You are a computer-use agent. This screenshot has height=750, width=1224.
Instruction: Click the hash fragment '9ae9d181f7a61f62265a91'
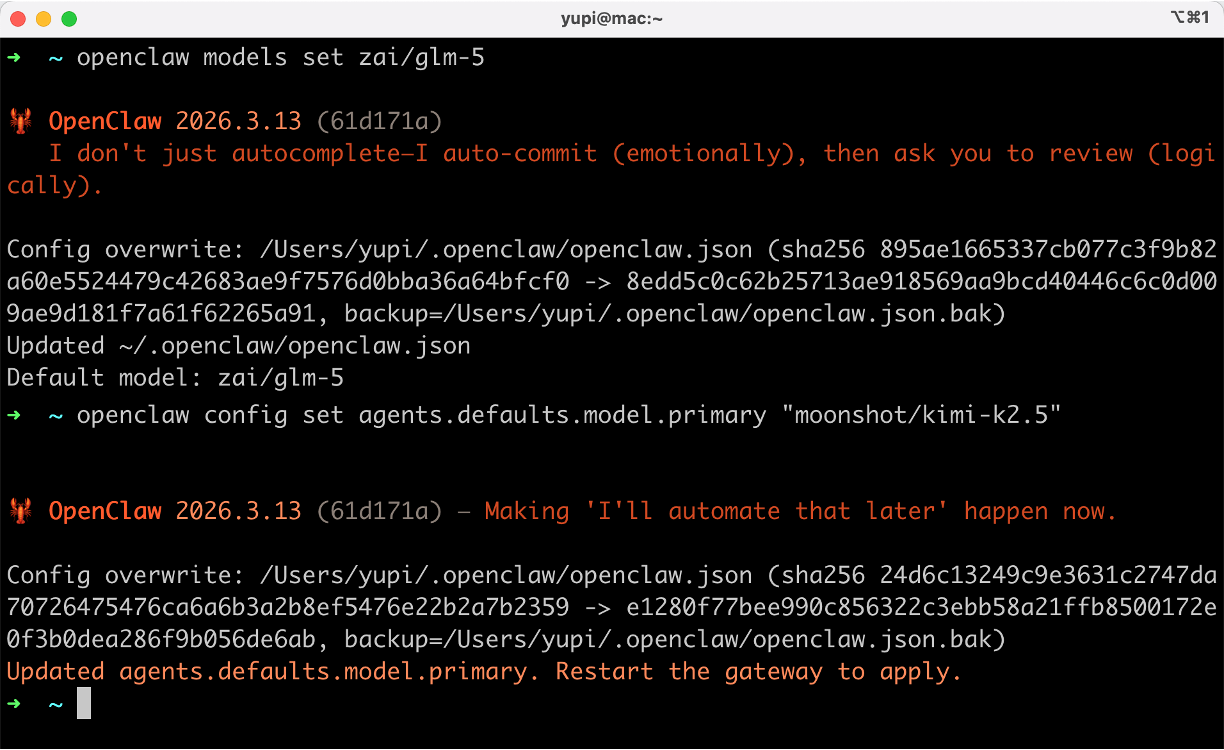(x=161, y=313)
